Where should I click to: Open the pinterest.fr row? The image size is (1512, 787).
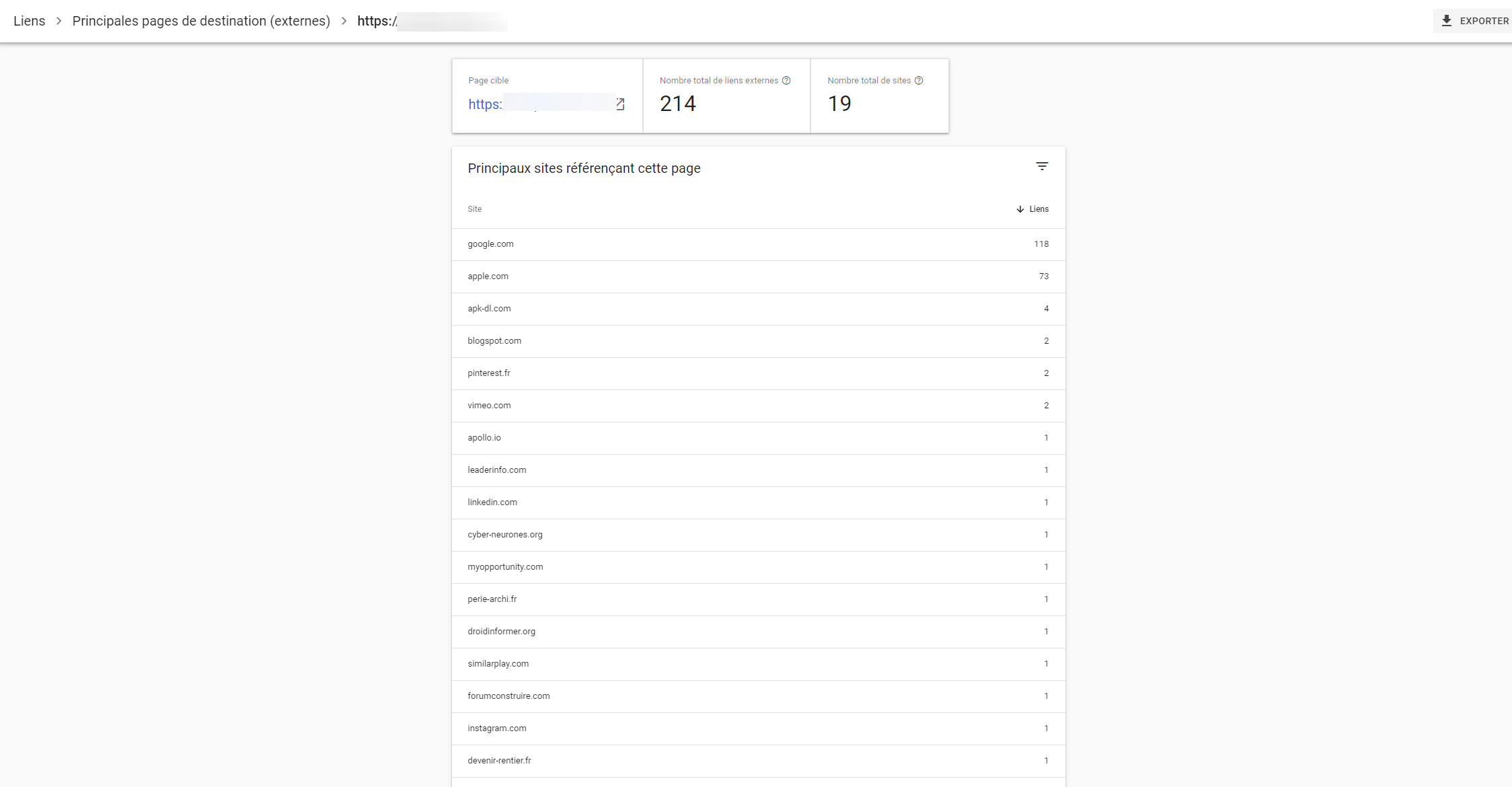point(759,373)
